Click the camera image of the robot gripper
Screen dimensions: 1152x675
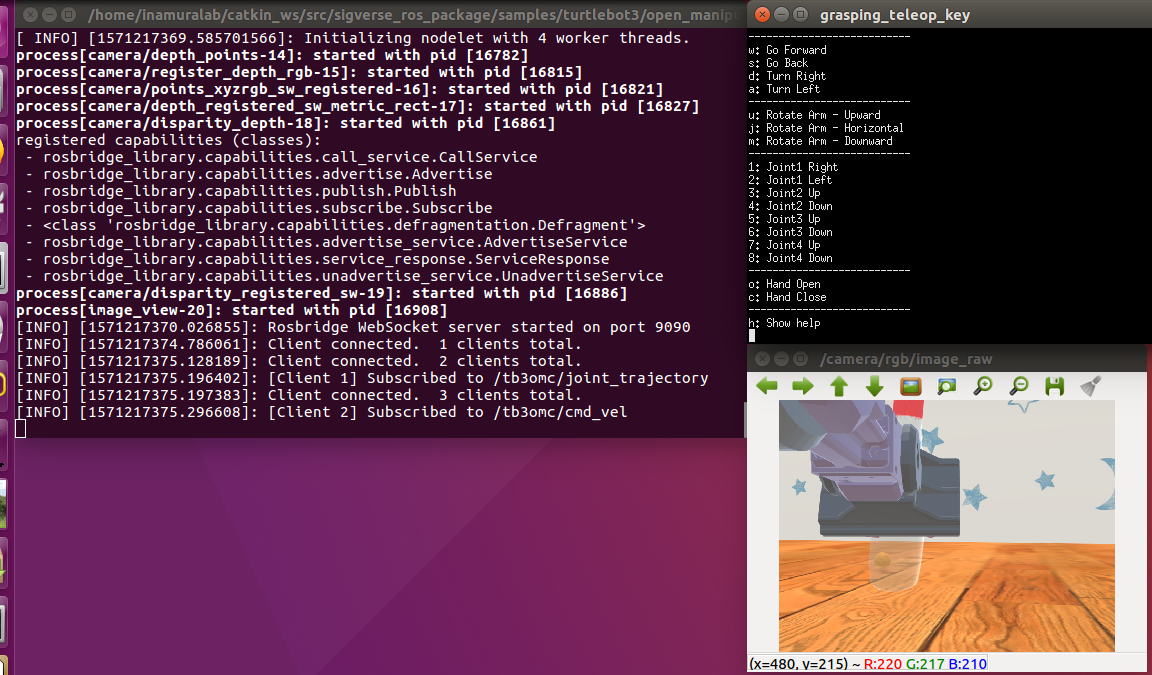click(x=946, y=525)
